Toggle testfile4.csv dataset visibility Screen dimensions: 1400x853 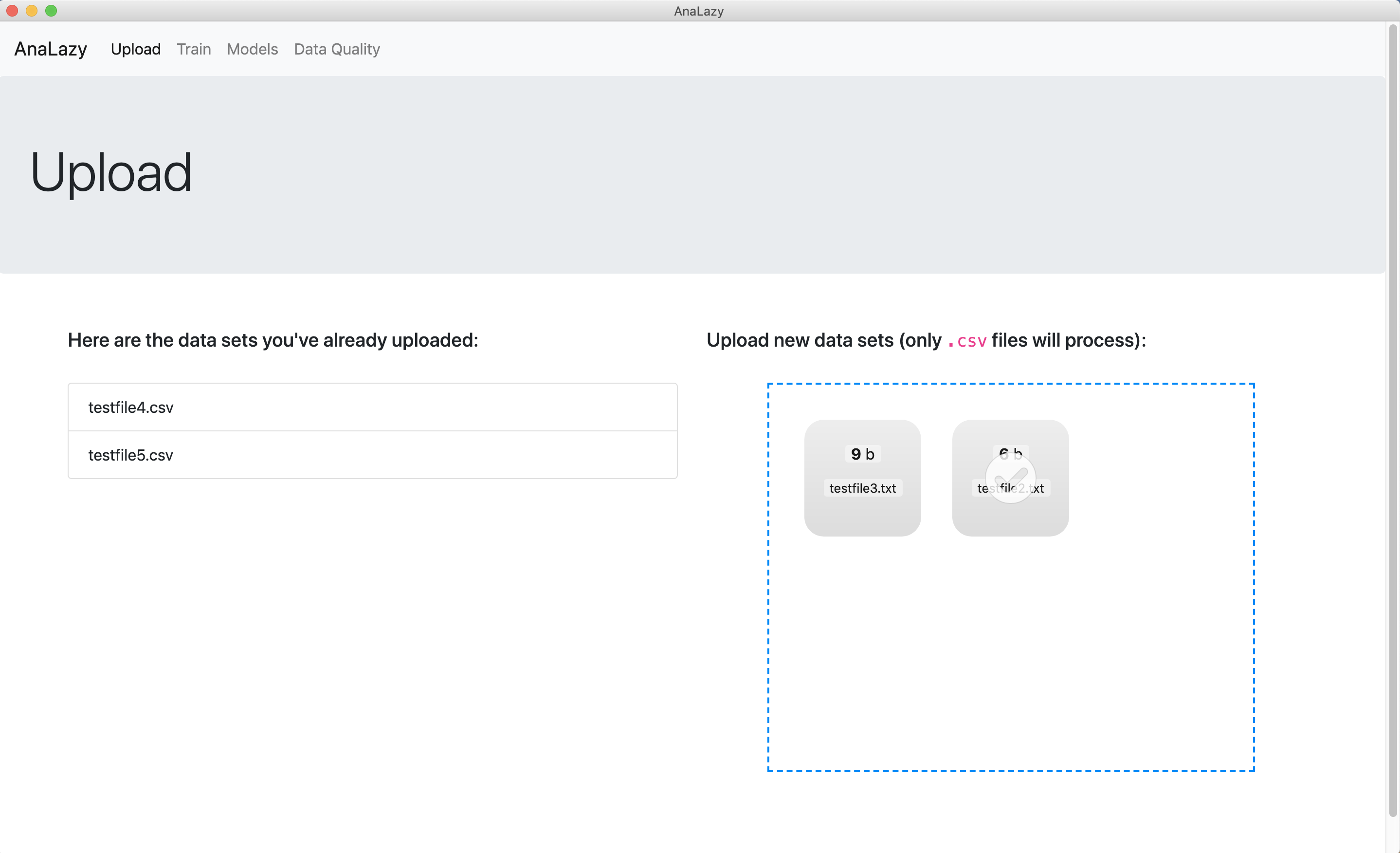click(372, 407)
